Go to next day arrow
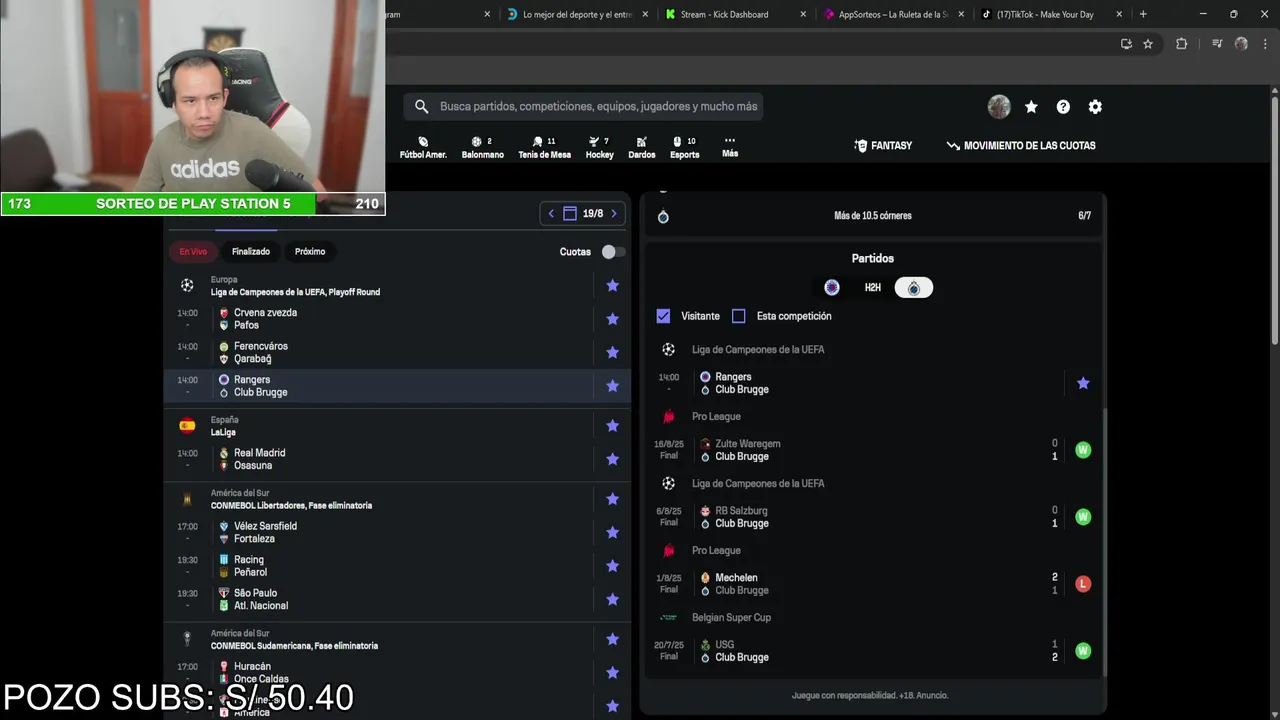The width and height of the screenshot is (1280, 720). pyautogui.click(x=614, y=213)
